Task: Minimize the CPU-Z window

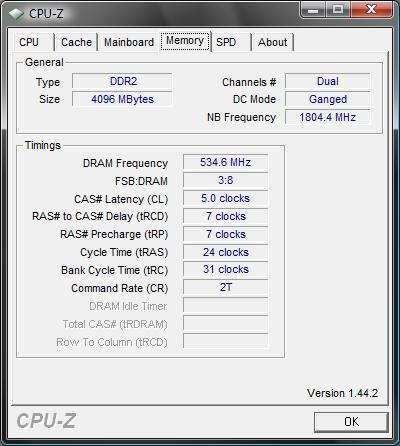Action: 312,10
